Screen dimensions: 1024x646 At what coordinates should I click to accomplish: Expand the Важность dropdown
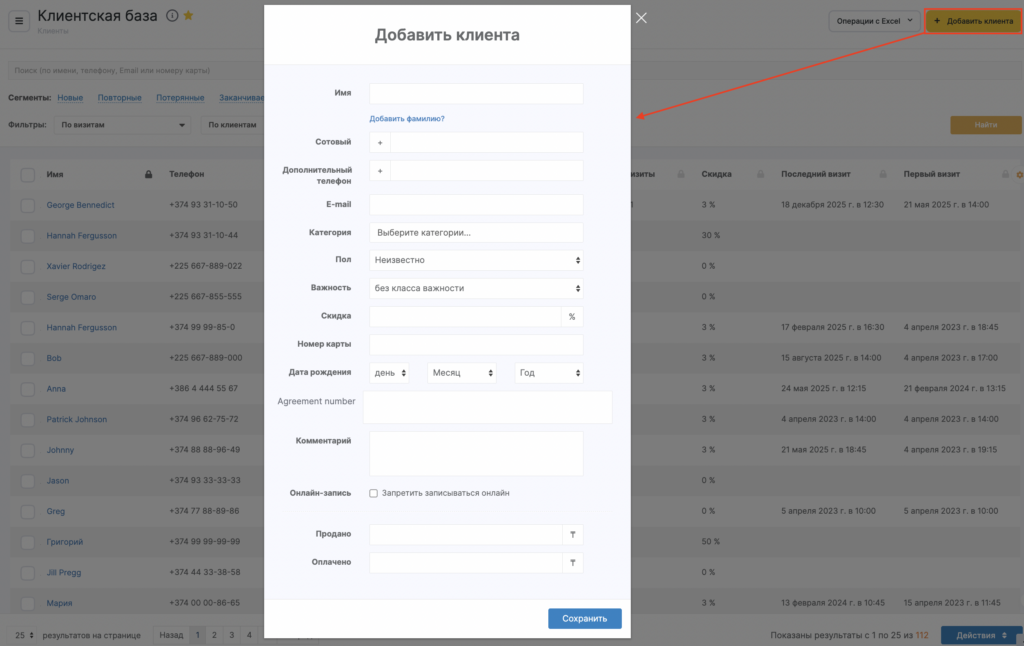tap(476, 288)
